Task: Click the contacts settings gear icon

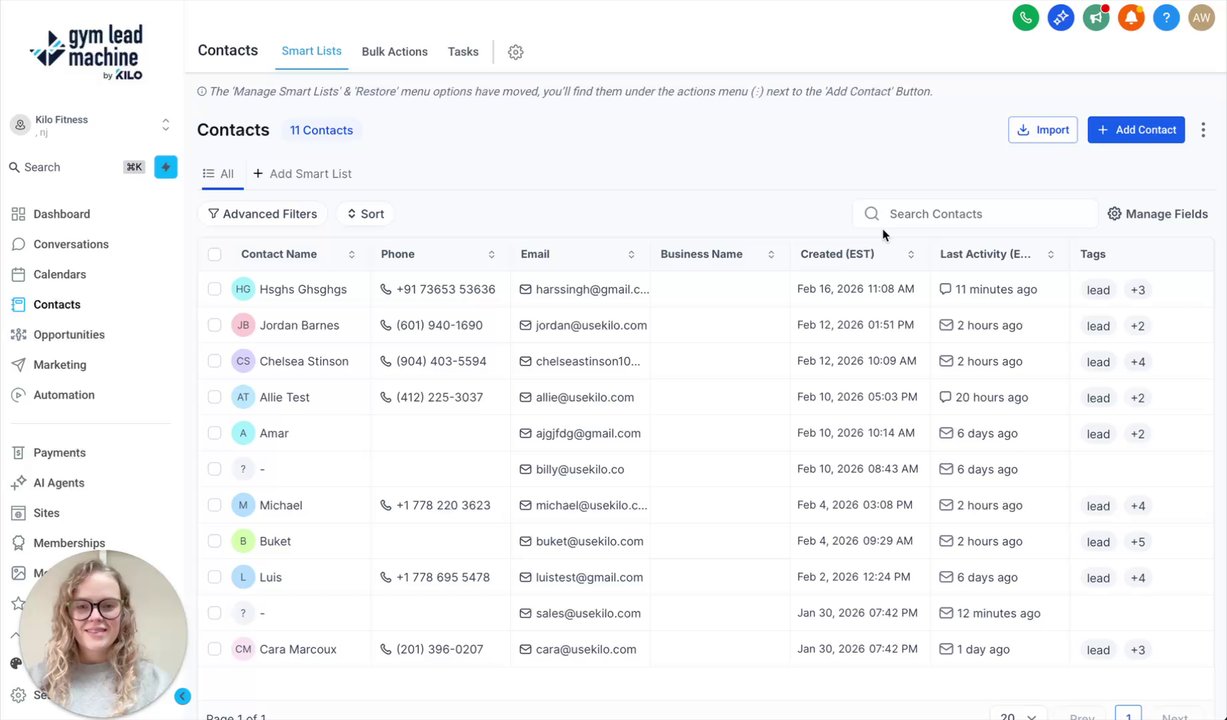Action: [x=515, y=52]
